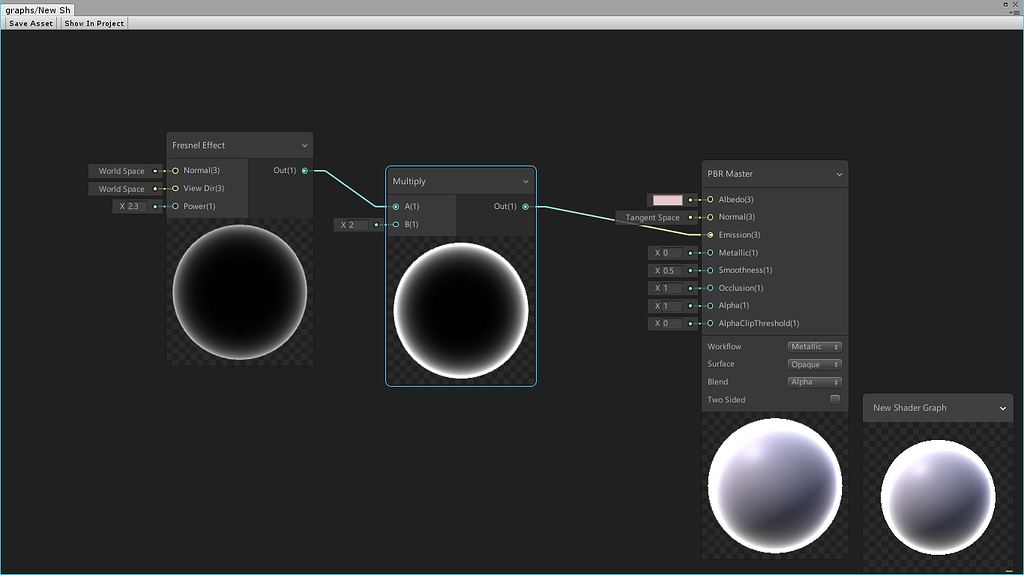Click the Smoothness(1) port on PBR Master
The height and width of the screenshot is (575, 1024).
tap(710, 271)
